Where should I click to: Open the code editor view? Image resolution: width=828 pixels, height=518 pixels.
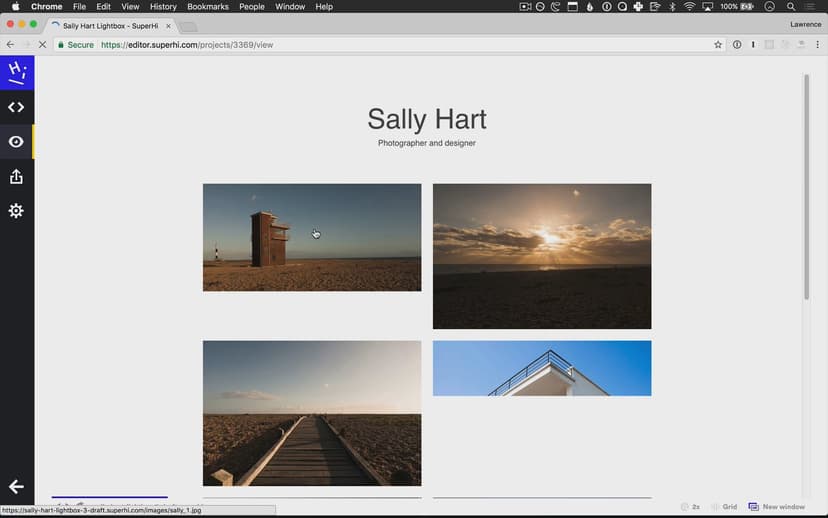pos(16,107)
